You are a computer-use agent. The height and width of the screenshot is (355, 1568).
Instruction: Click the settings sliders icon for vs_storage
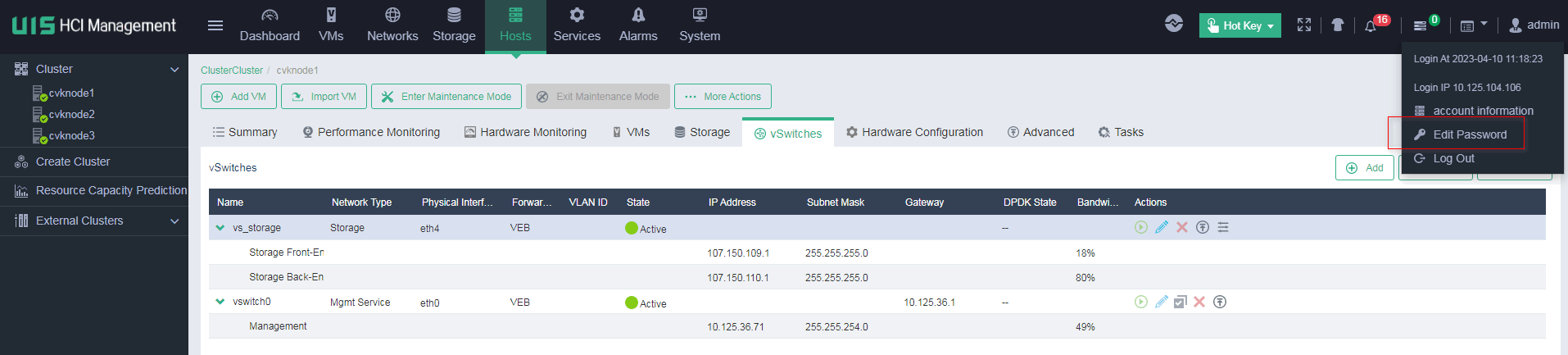[x=1223, y=227]
